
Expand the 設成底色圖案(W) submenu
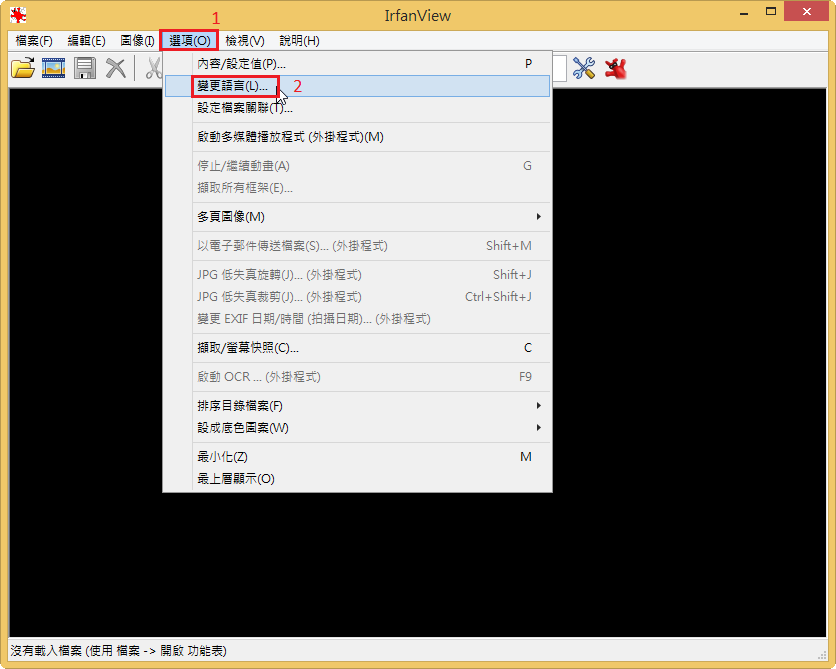(x=357, y=428)
